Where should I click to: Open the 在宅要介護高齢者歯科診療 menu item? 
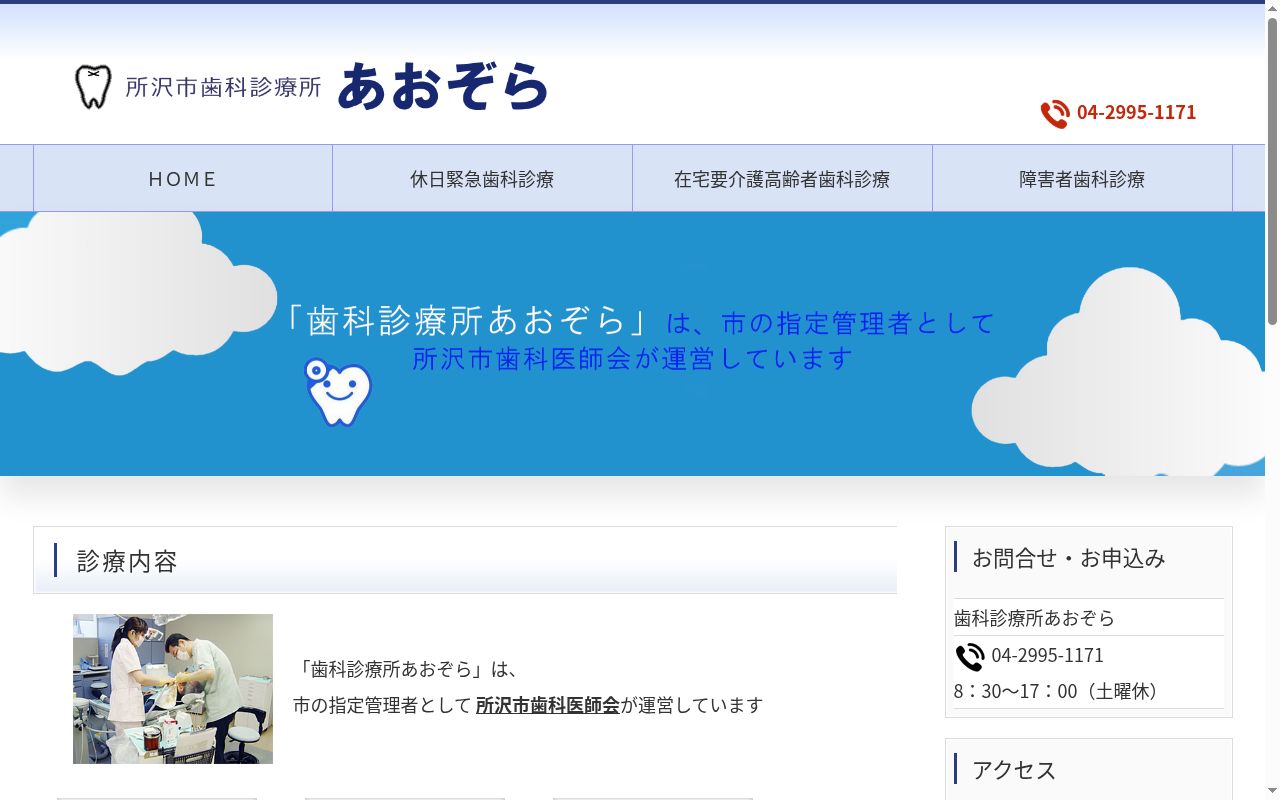pyautogui.click(x=782, y=178)
